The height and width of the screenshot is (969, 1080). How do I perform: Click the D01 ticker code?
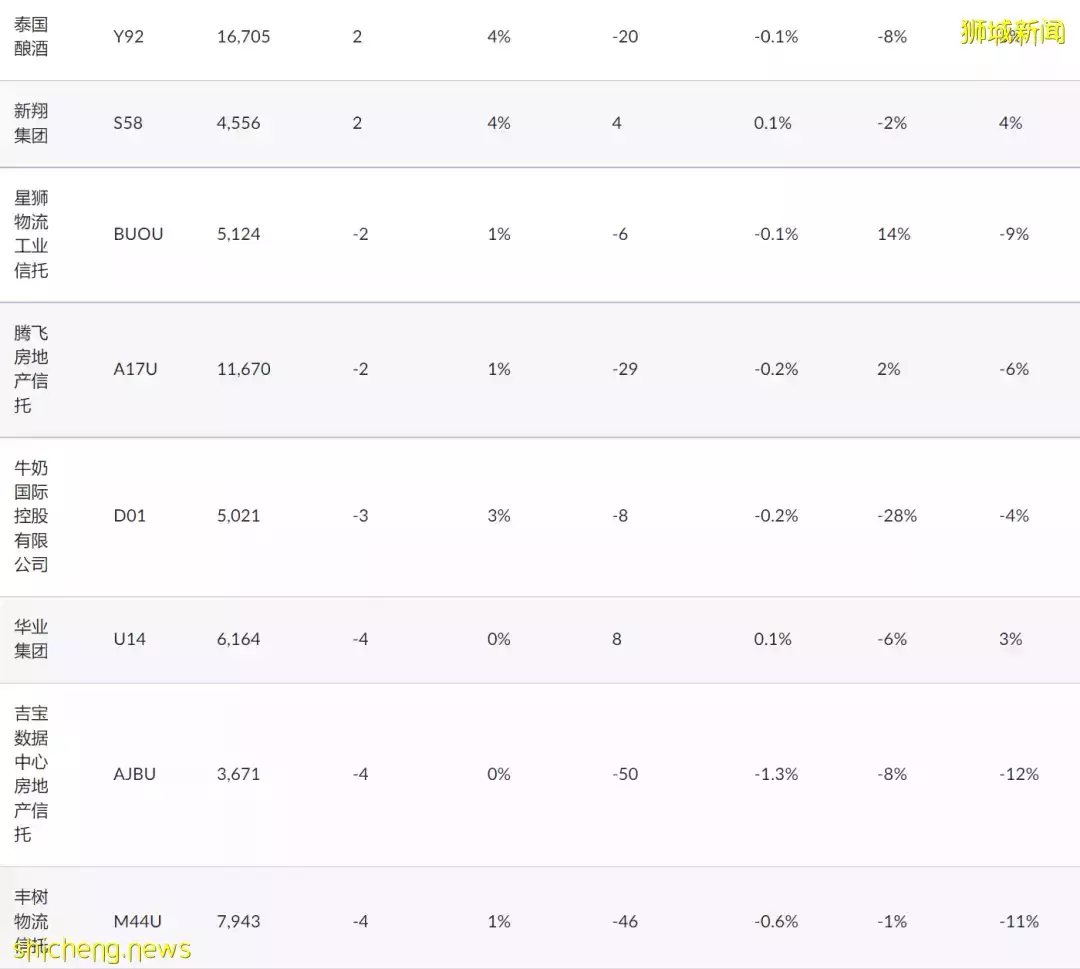[129, 516]
